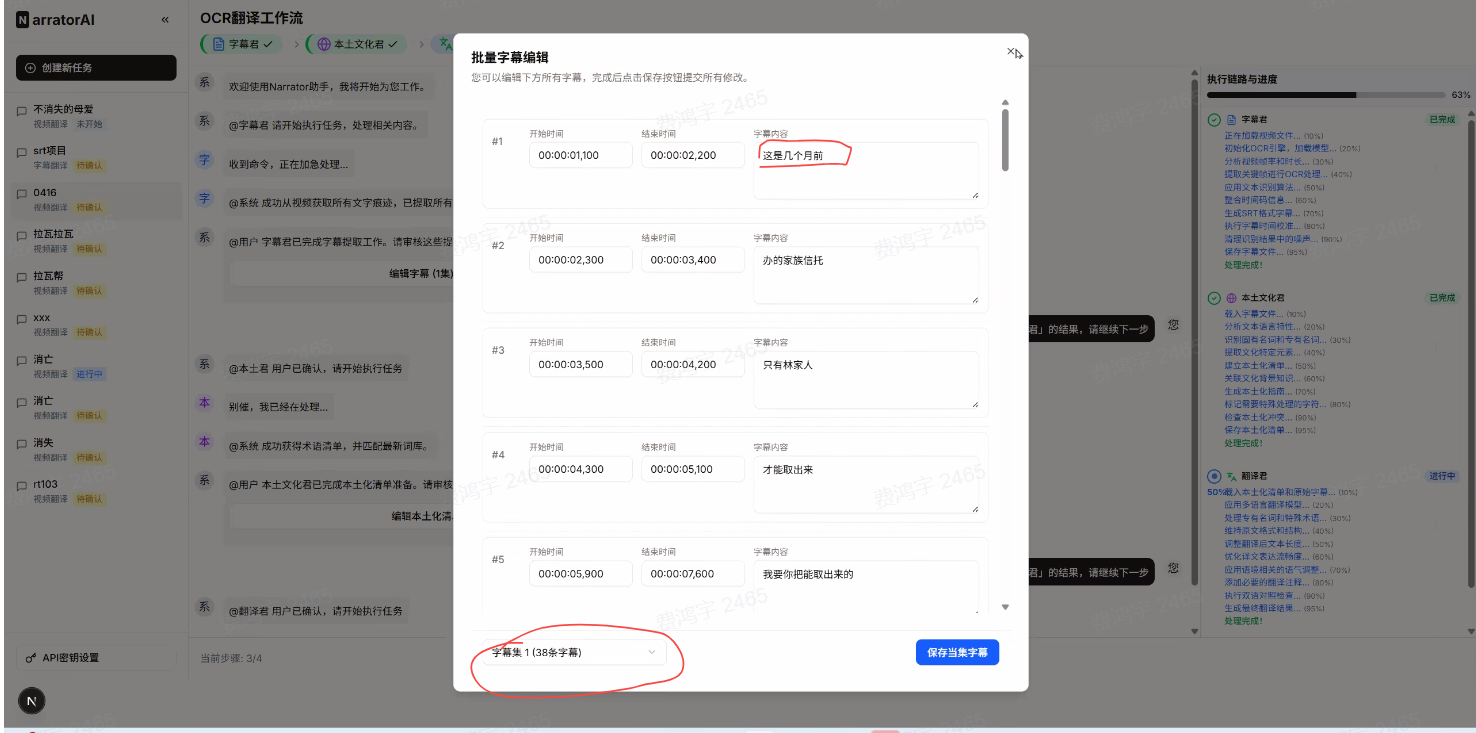Click the green check icon beside 本土文化君 in the progress panel
Viewport: 1476px width, 733px height.
click(x=1214, y=298)
